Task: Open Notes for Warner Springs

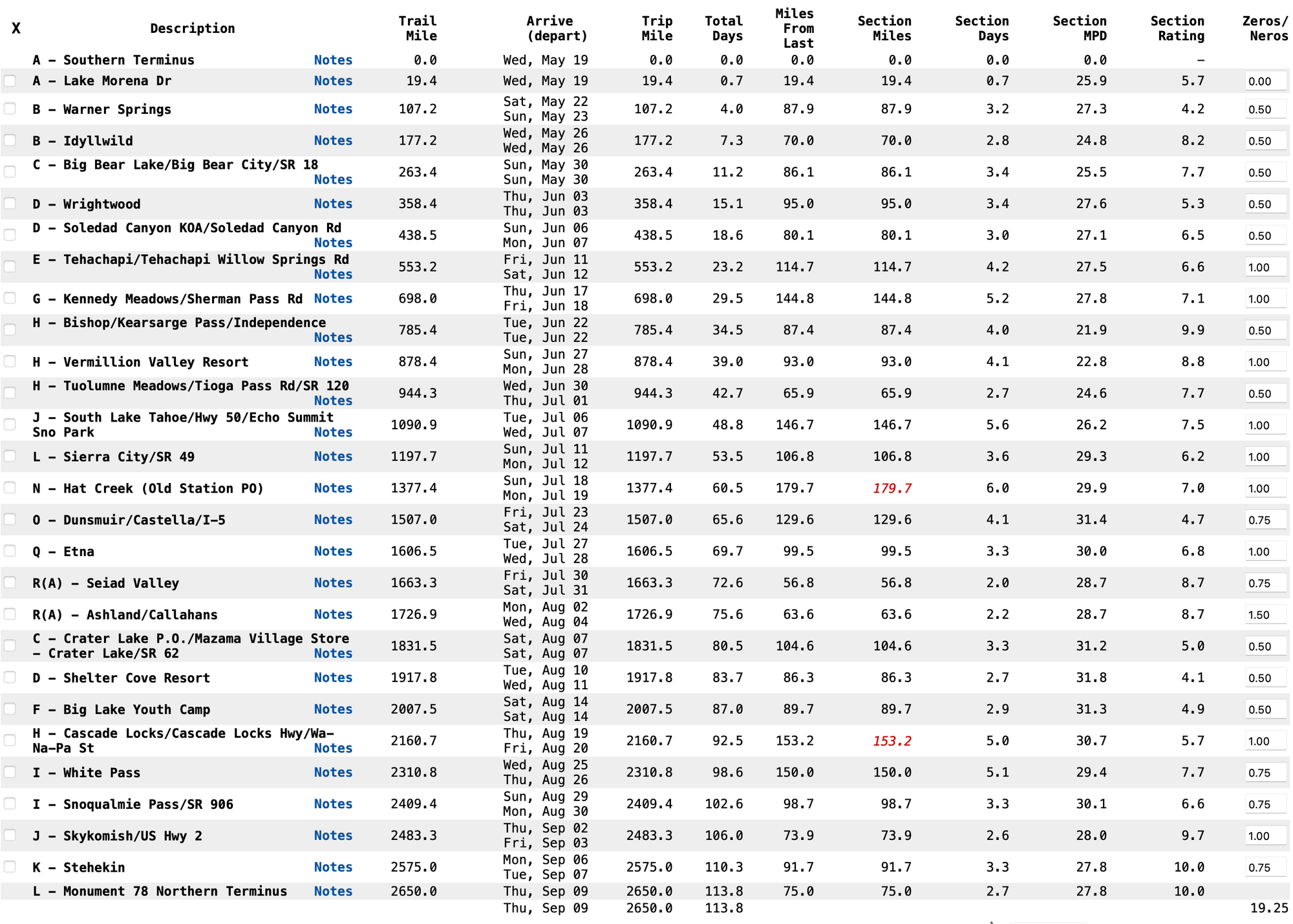Action: (x=333, y=109)
